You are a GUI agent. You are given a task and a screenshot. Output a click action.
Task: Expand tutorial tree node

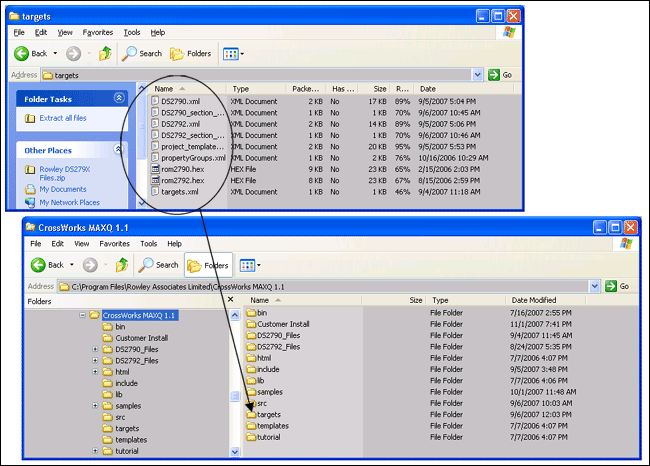(x=95, y=451)
